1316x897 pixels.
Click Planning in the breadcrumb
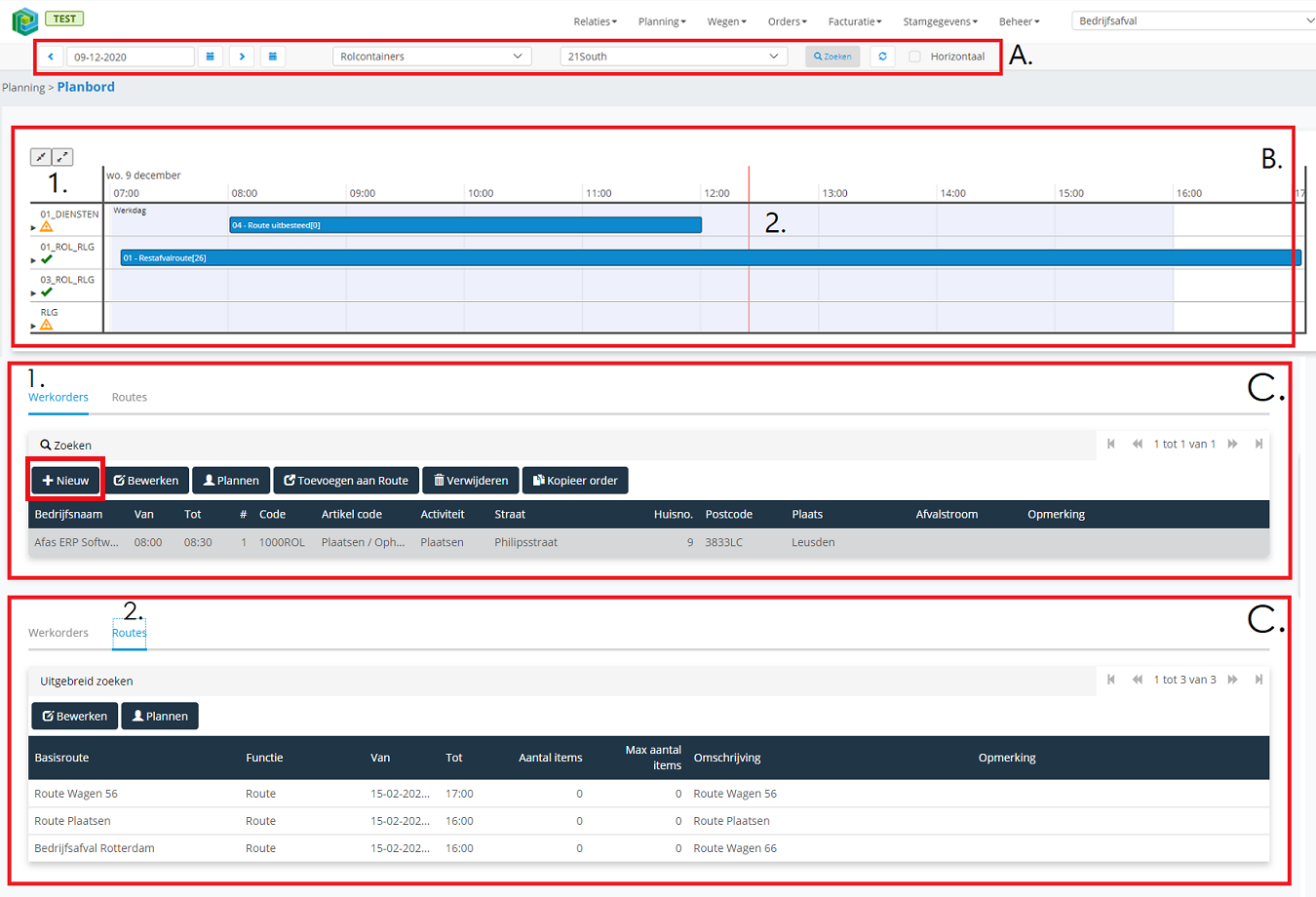coord(23,88)
